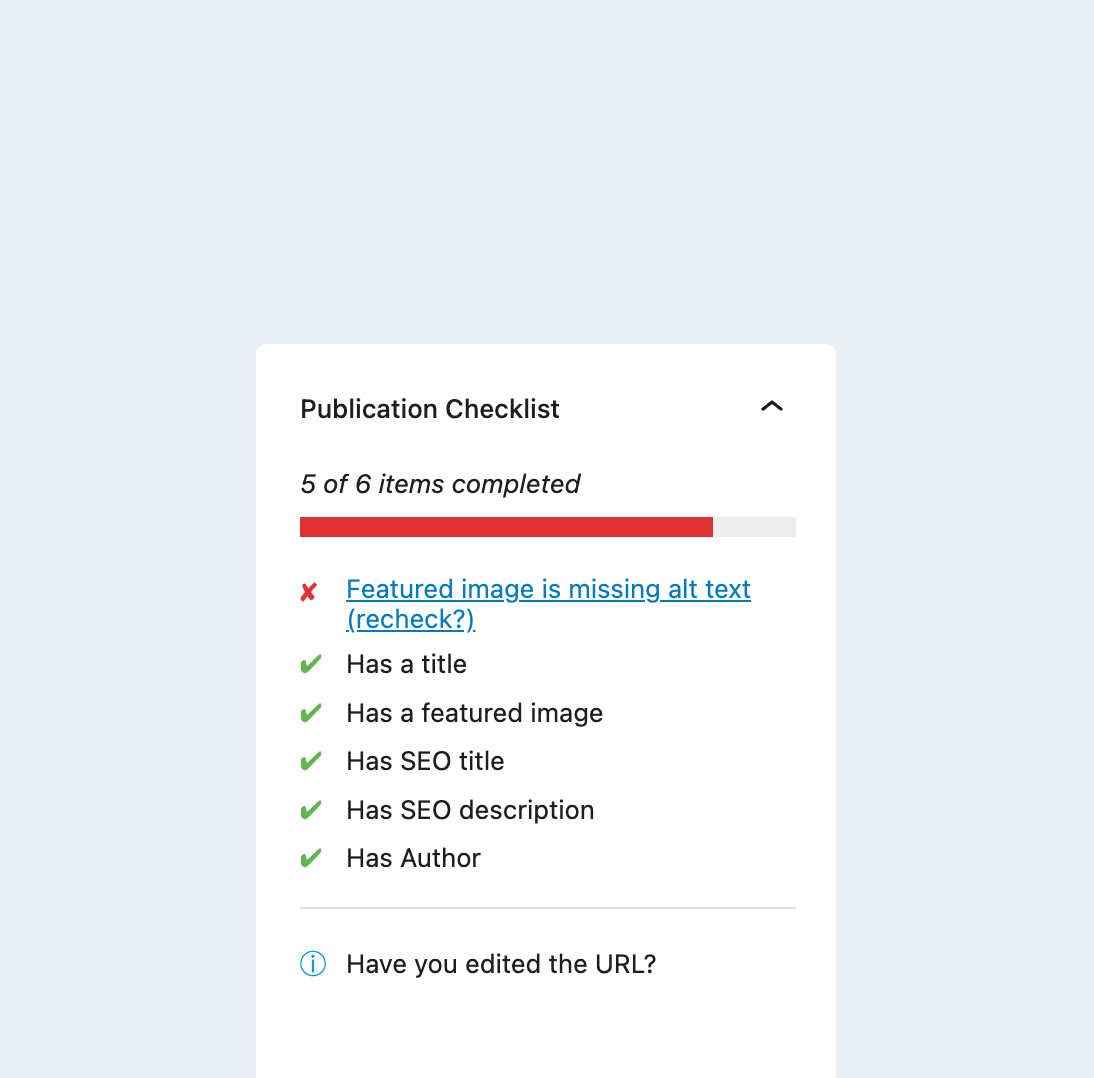The height and width of the screenshot is (1078, 1094).
Task: Collapse the Publication Checklist panel chevron
Action: pyautogui.click(x=771, y=407)
